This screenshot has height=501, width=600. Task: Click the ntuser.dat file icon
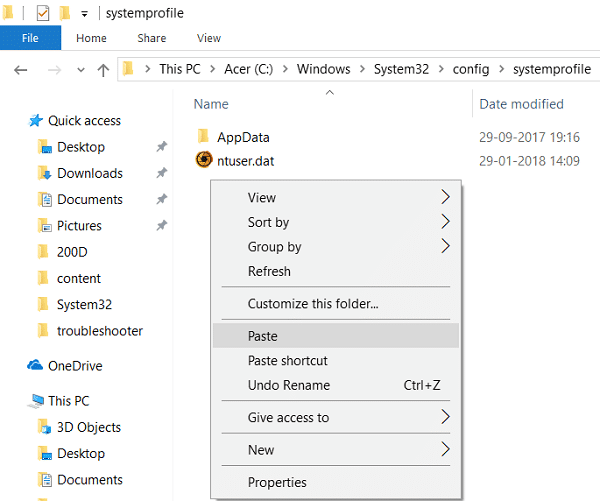tap(202, 159)
